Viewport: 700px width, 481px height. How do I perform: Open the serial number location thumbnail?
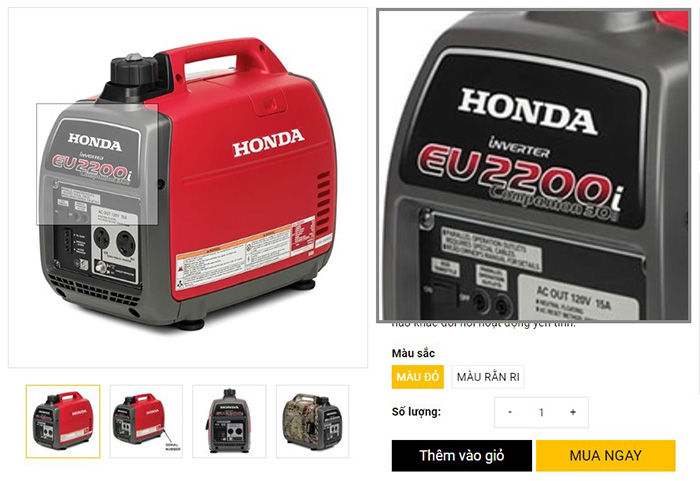point(146,421)
